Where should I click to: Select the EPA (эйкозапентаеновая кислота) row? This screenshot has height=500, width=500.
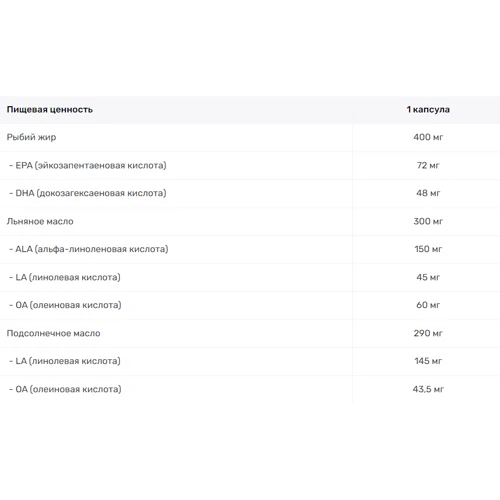(250, 165)
